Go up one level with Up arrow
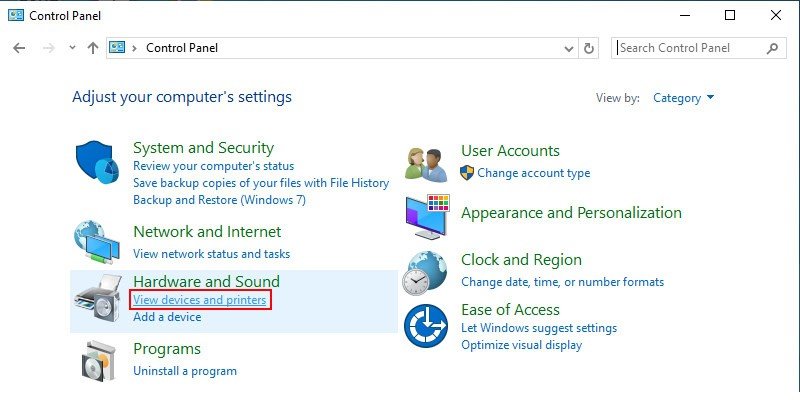The height and width of the screenshot is (400, 800). coord(93,48)
